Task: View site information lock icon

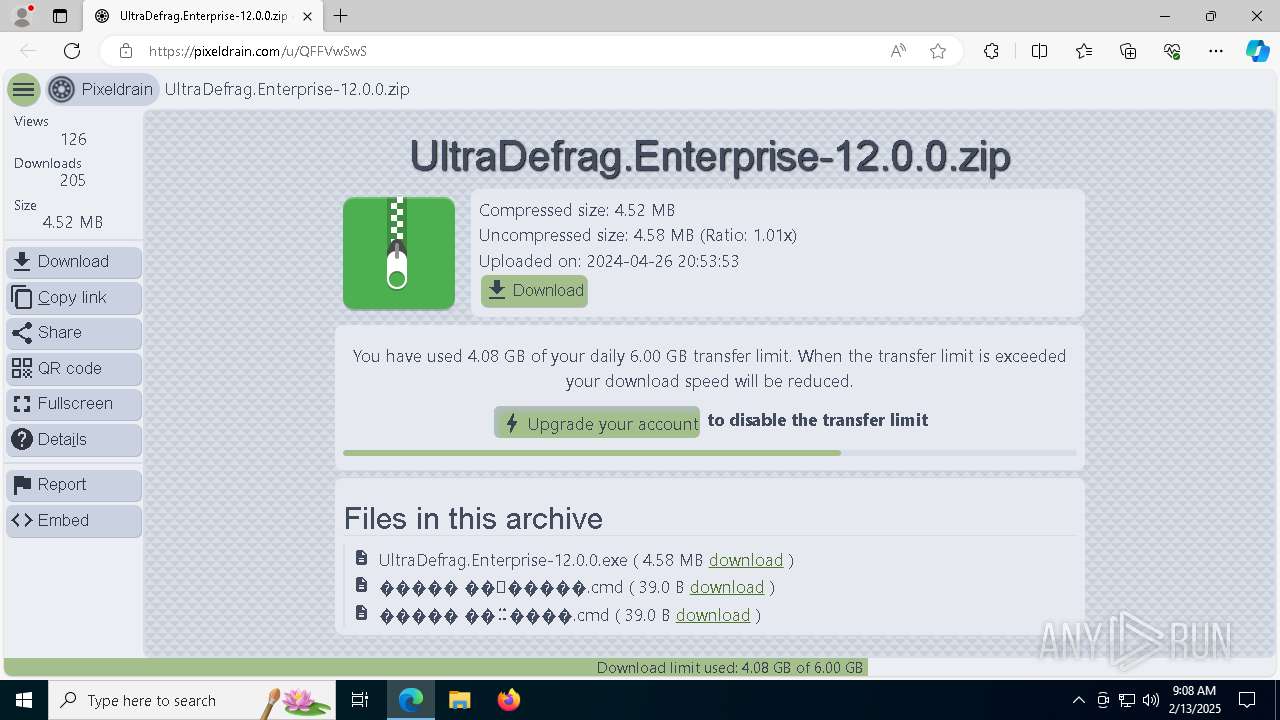Action: (126, 51)
